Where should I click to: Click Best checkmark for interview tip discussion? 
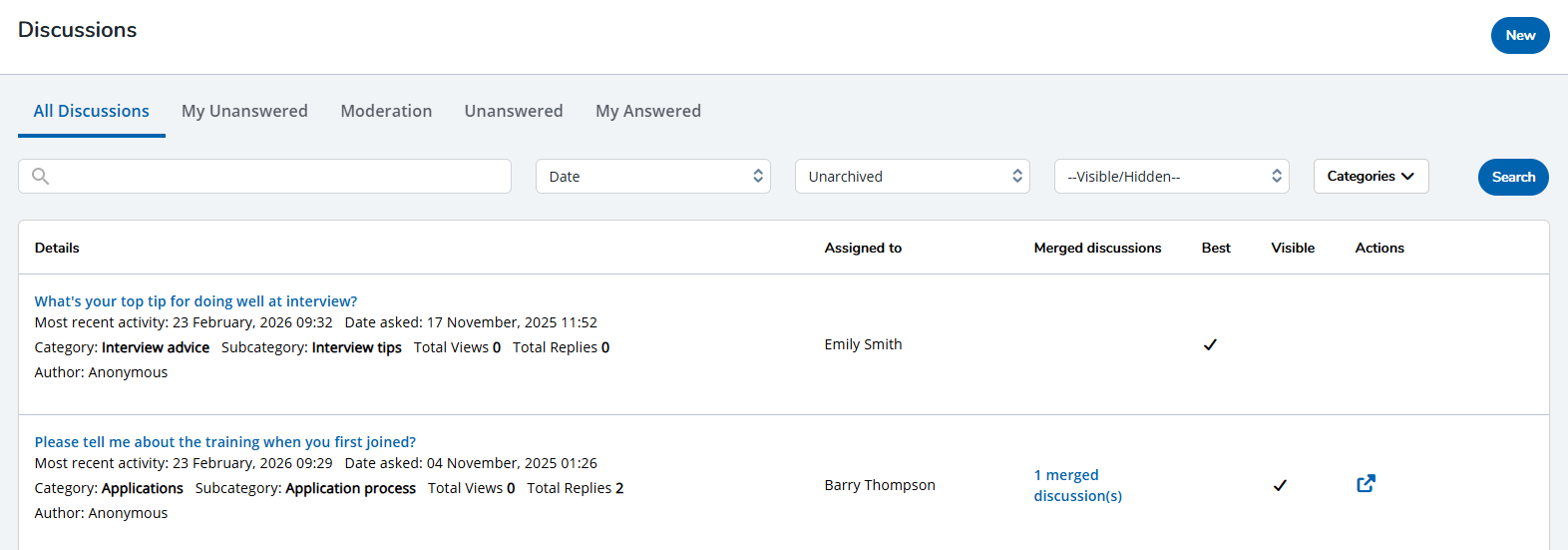(1209, 345)
